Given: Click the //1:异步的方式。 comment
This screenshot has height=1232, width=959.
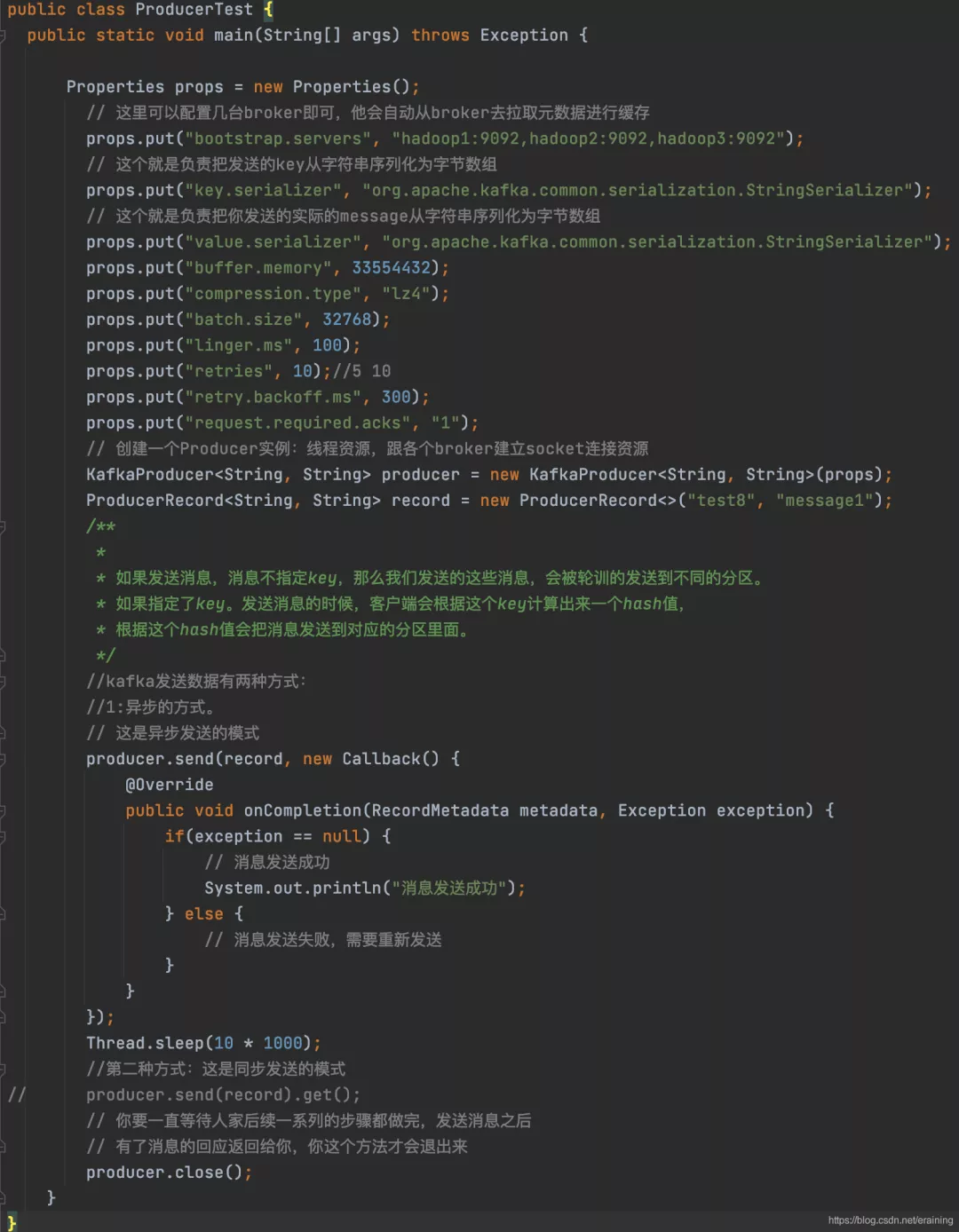Looking at the screenshot, I should [150, 707].
